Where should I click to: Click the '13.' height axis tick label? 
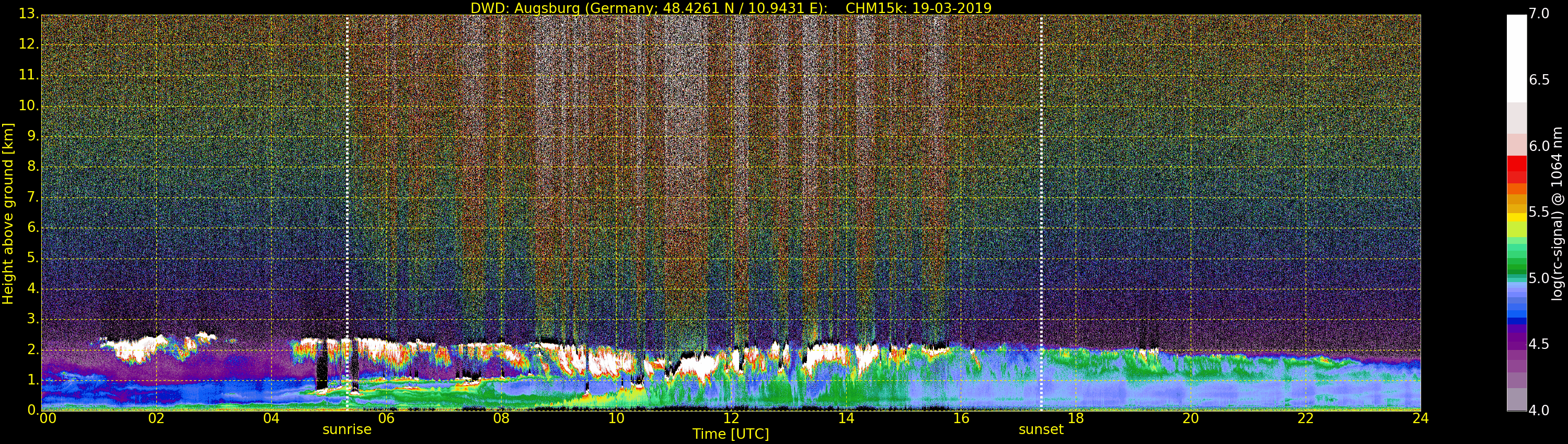pyautogui.click(x=28, y=14)
